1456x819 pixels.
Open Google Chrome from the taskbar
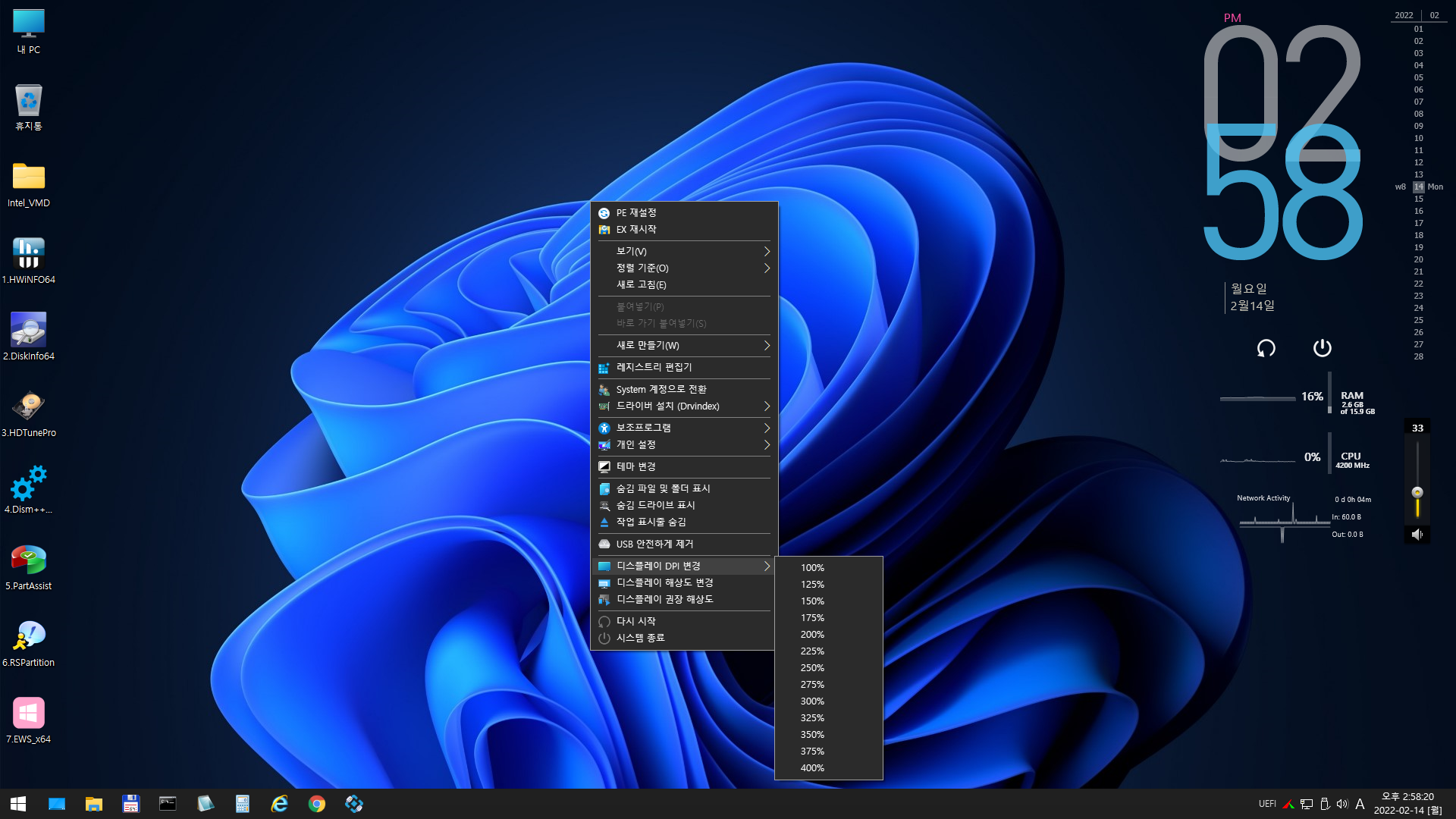coord(317,804)
